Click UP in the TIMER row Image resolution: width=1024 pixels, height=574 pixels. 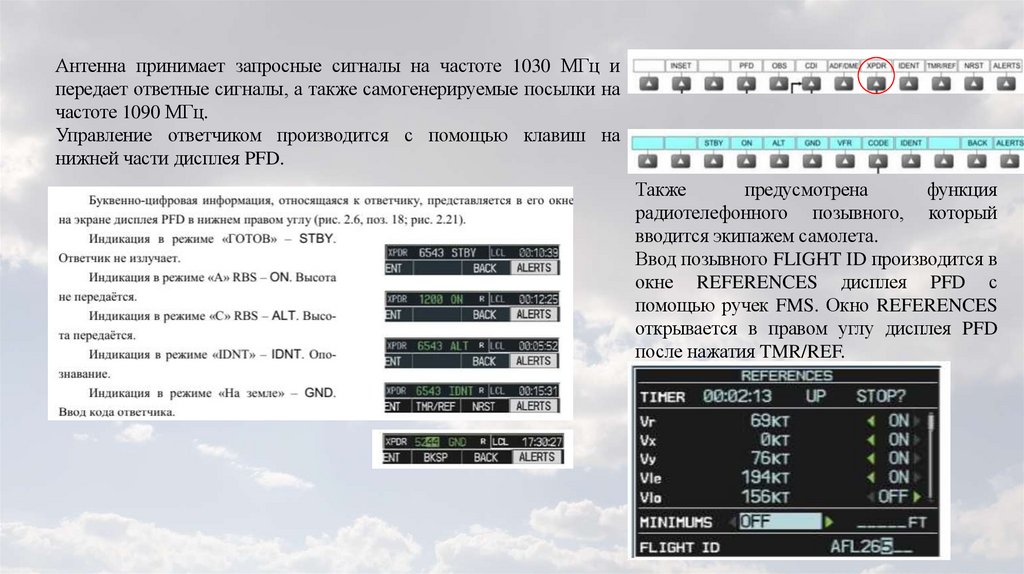point(816,396)
